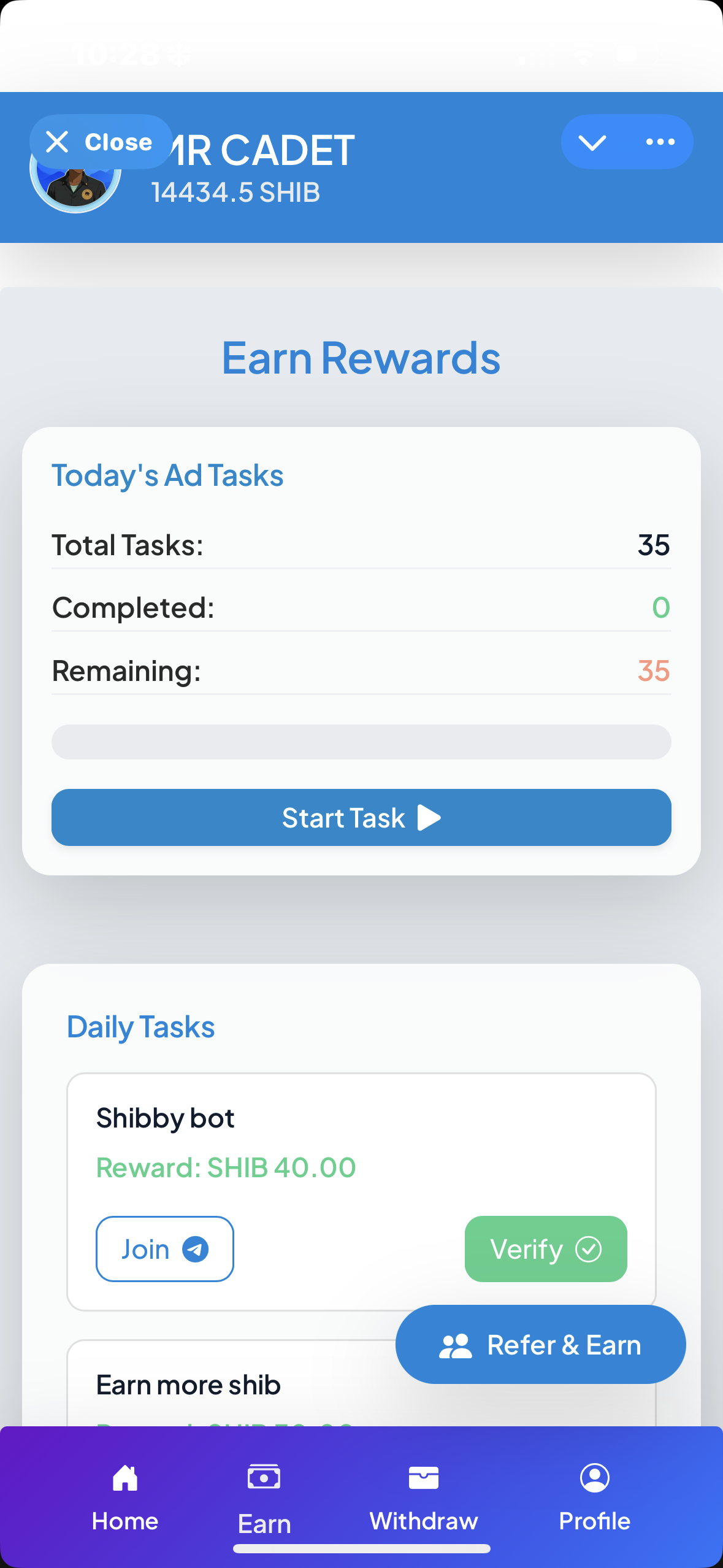Screen dimensions: 723x1568
Task: Tap the play icon on Start Task
Action: tap(427, 817)
